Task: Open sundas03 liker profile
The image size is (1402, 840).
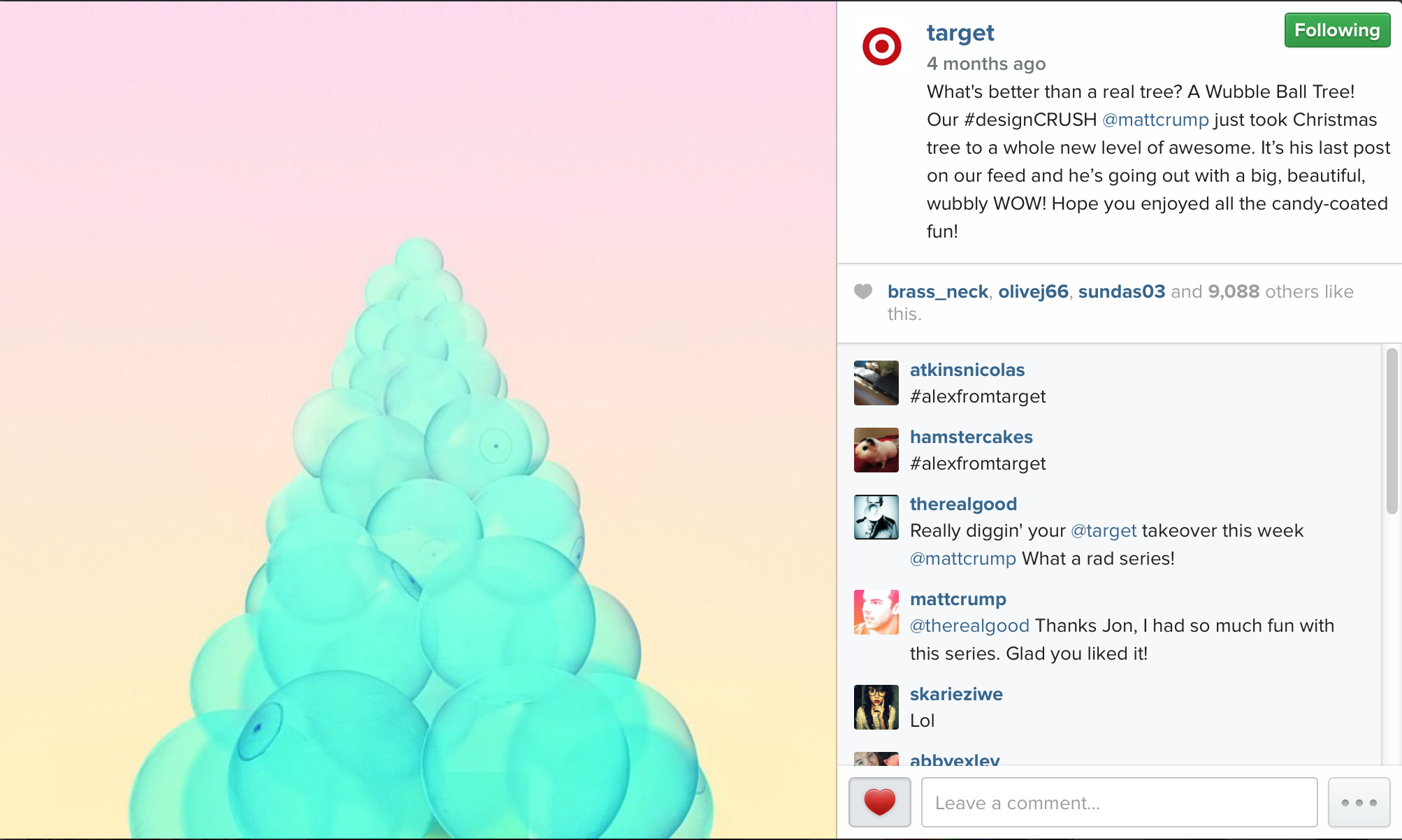Action: click(x=1121, y=291)
